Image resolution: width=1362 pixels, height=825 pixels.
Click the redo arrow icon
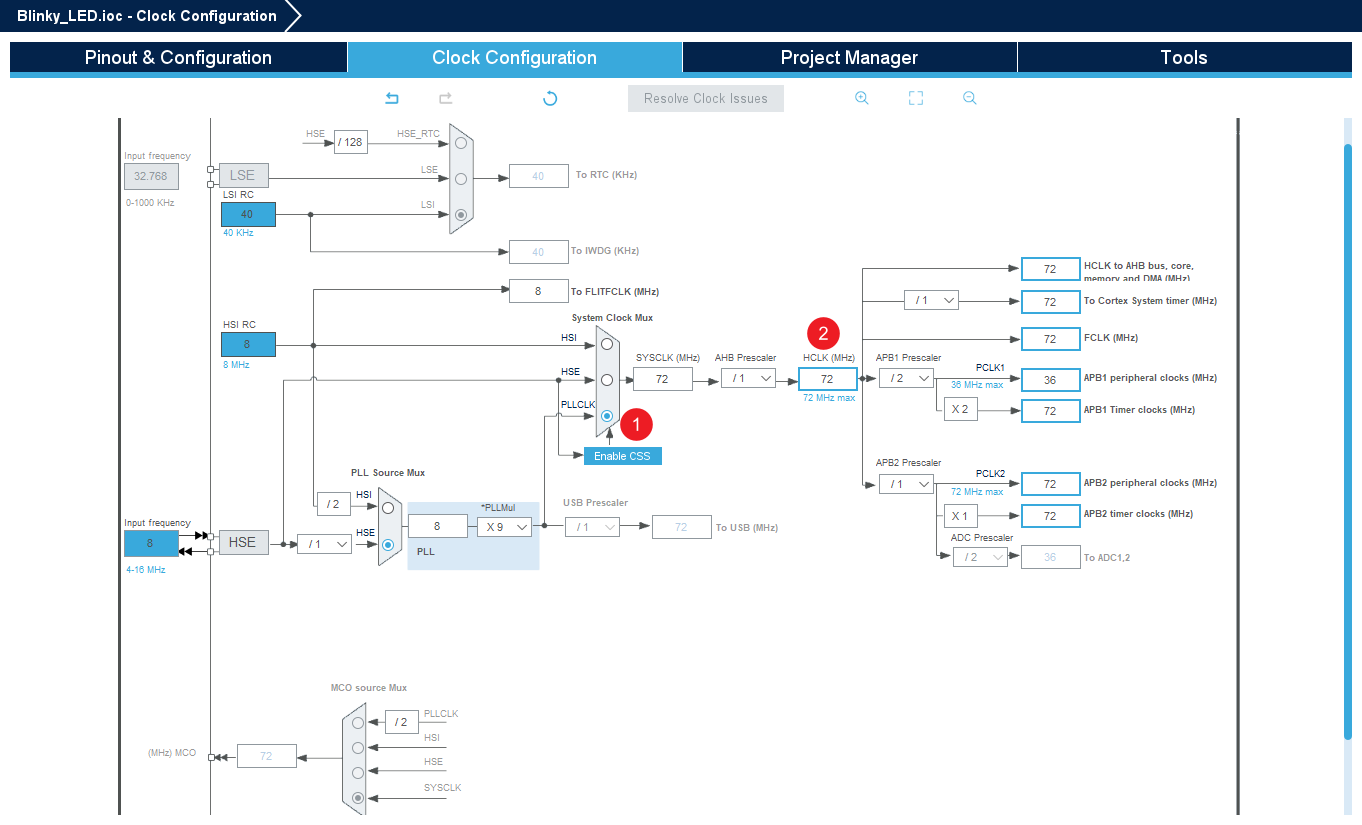(x=446, y=98)
